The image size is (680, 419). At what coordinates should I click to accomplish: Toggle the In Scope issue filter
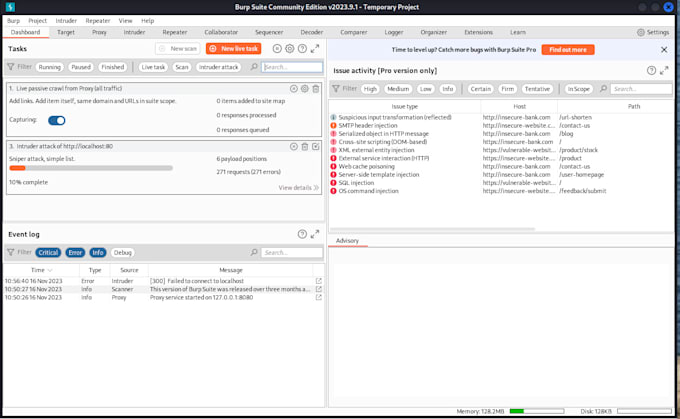[x=579, y=88]
